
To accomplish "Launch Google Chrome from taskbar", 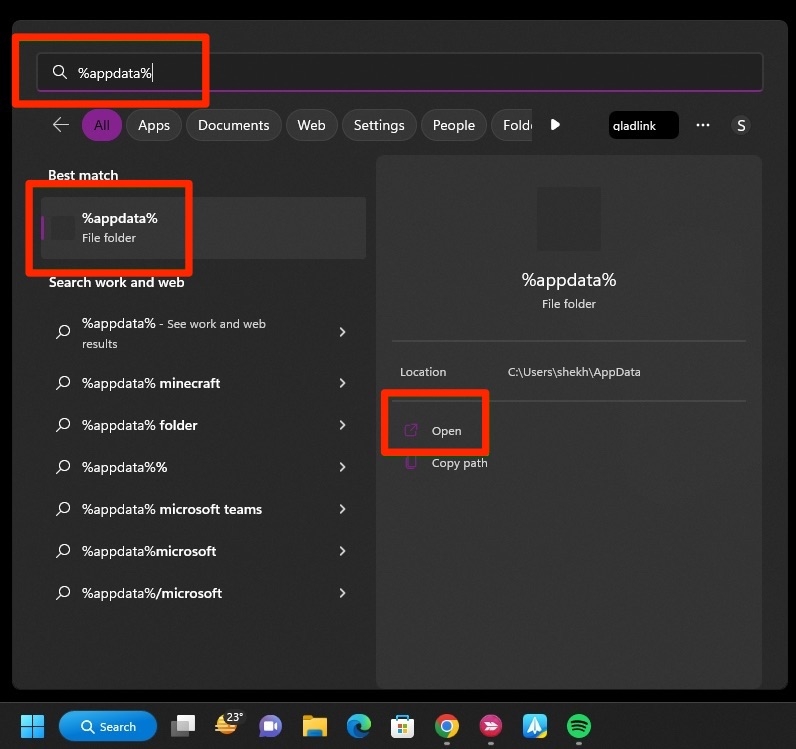I will point(447,726).
